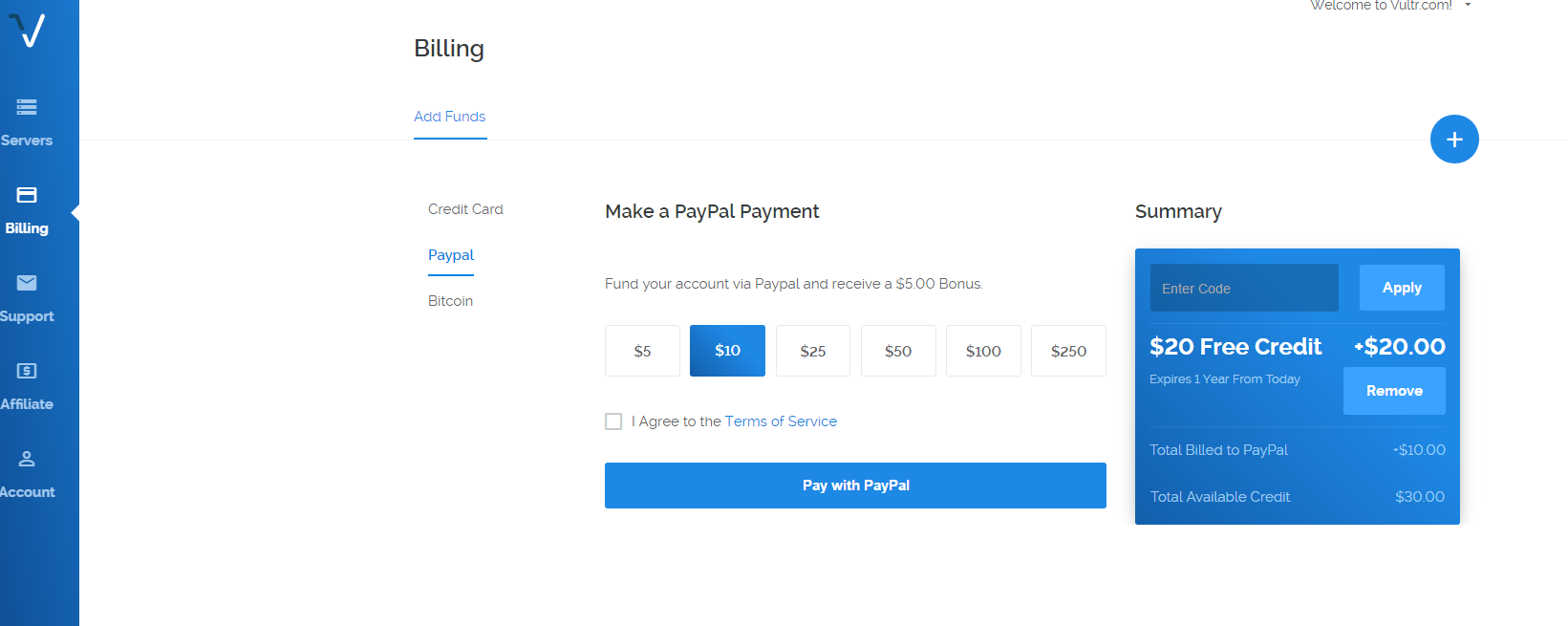Click the Vultr logo icon
Viewport: 1568px width, 626px height.
tap(27, 30)
